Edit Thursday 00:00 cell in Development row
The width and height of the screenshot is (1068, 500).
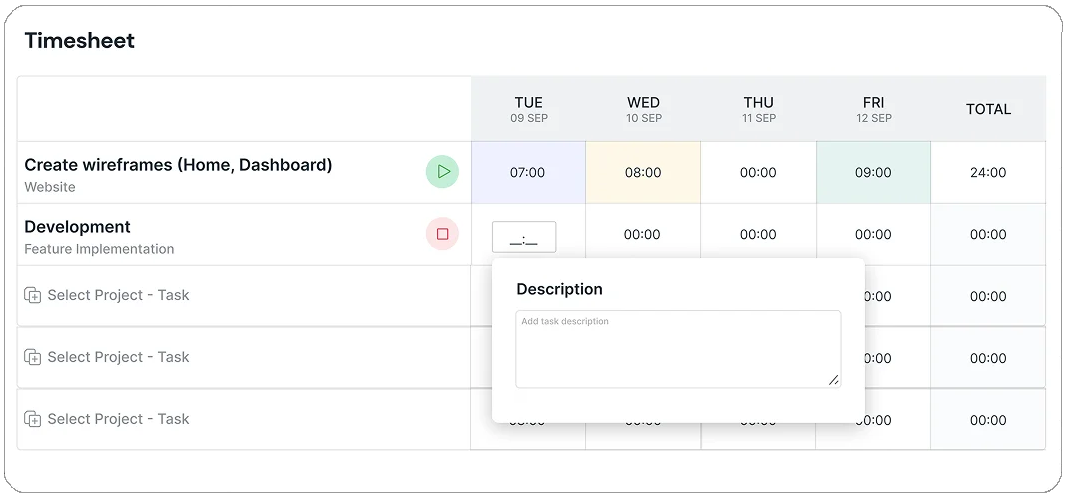758,234
